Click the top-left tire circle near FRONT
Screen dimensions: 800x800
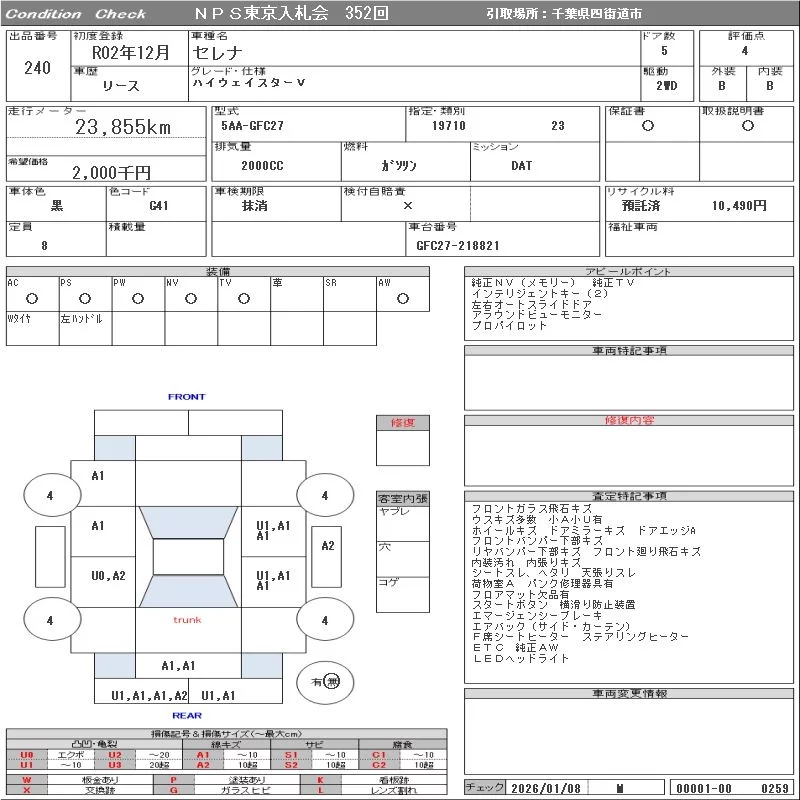pos(49,495)
